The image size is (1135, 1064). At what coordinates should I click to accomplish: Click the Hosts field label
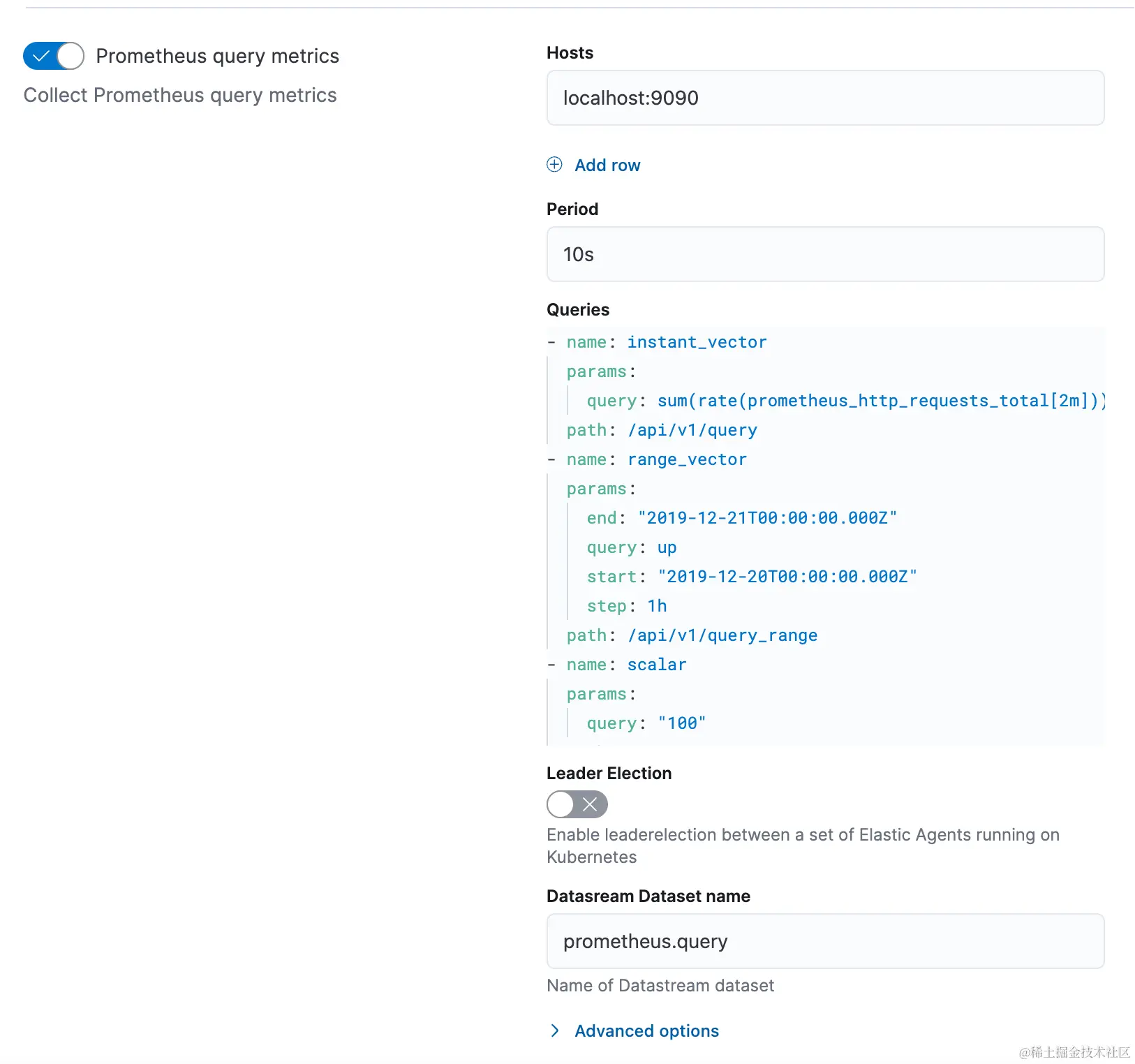570,53
